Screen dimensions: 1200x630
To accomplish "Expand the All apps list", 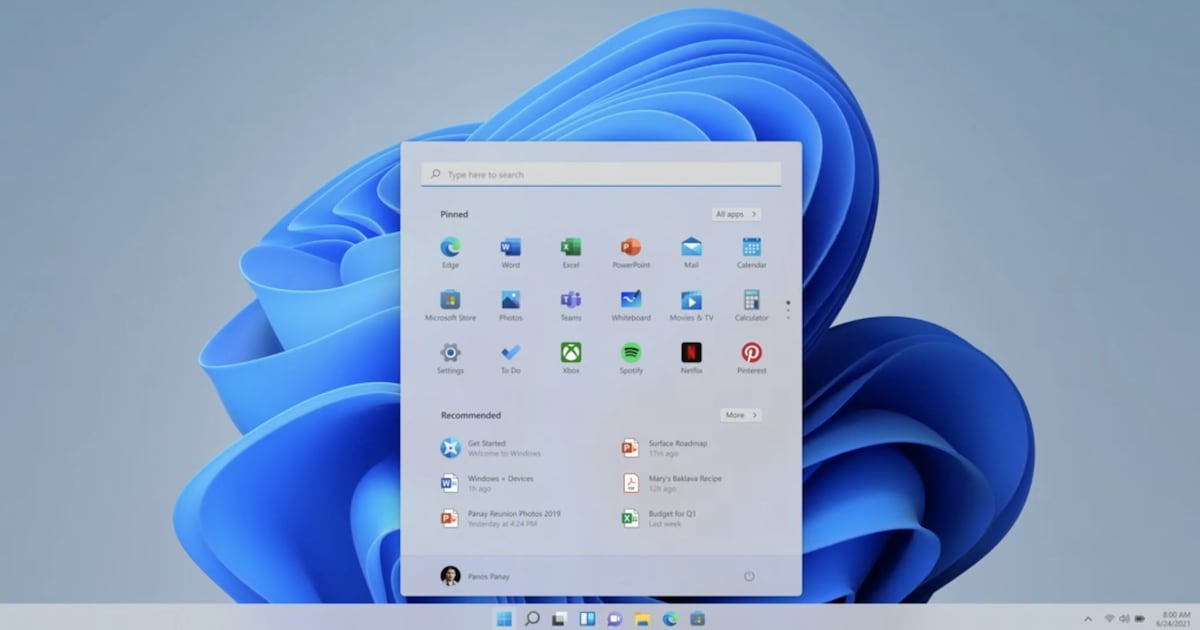I will click(x=737, y=214).
